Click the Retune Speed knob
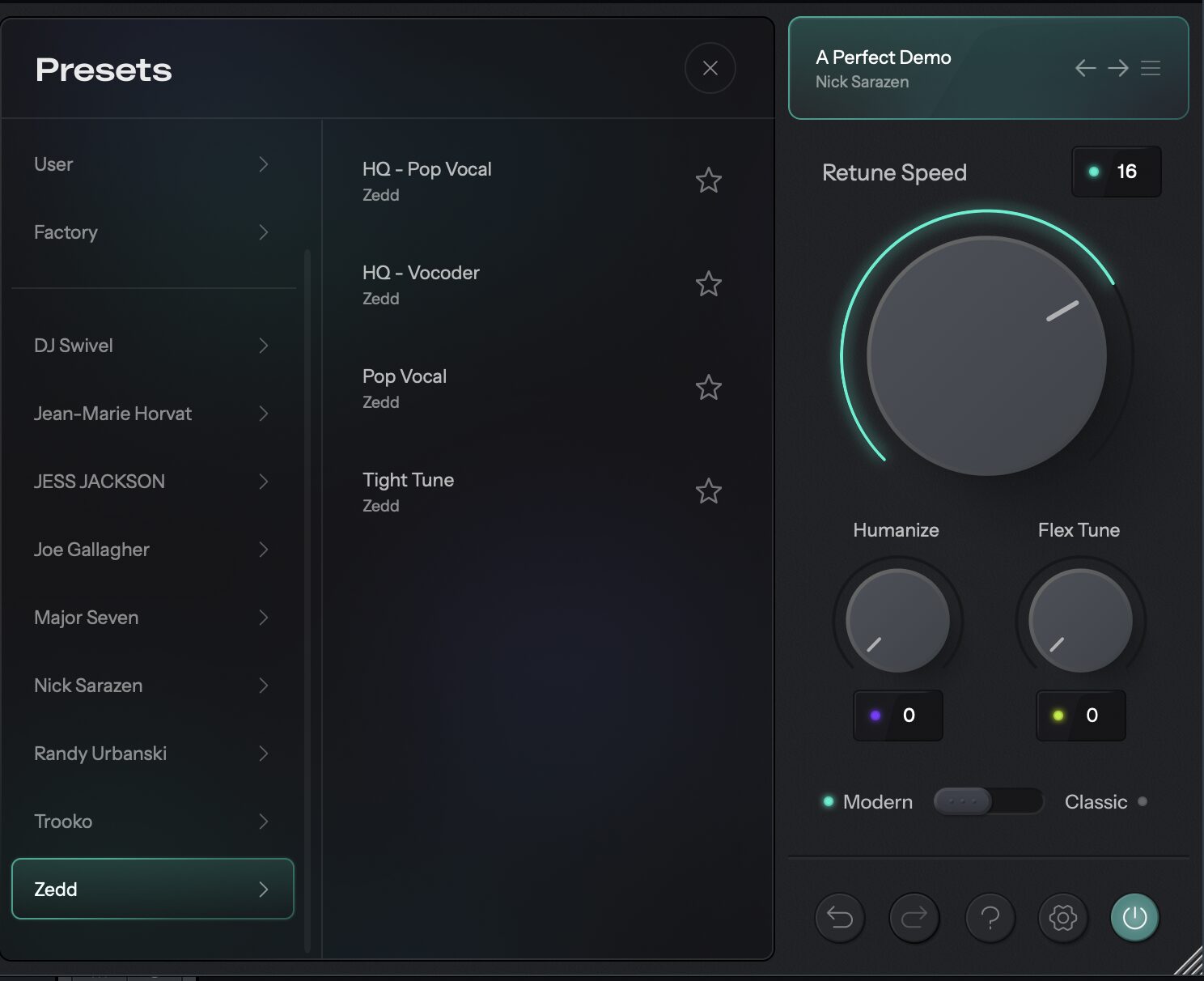 (986, 355)
